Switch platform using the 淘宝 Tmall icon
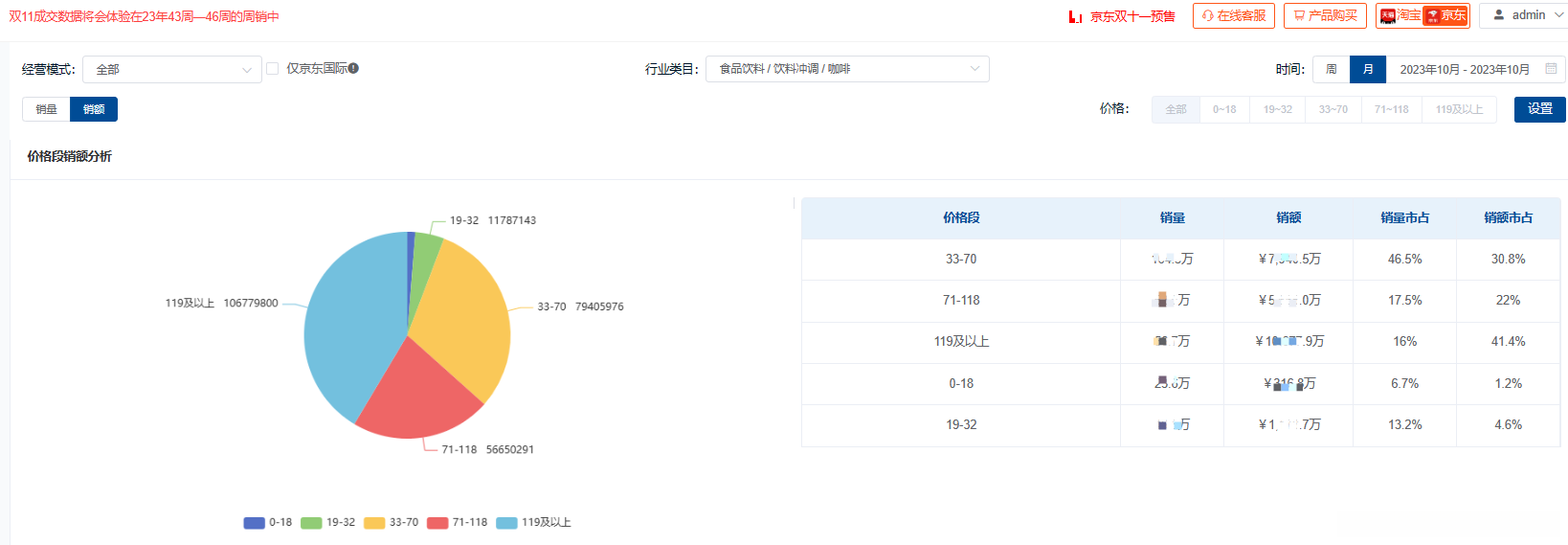Viewport: 1568px width, 545px height. pos(1388,15)
